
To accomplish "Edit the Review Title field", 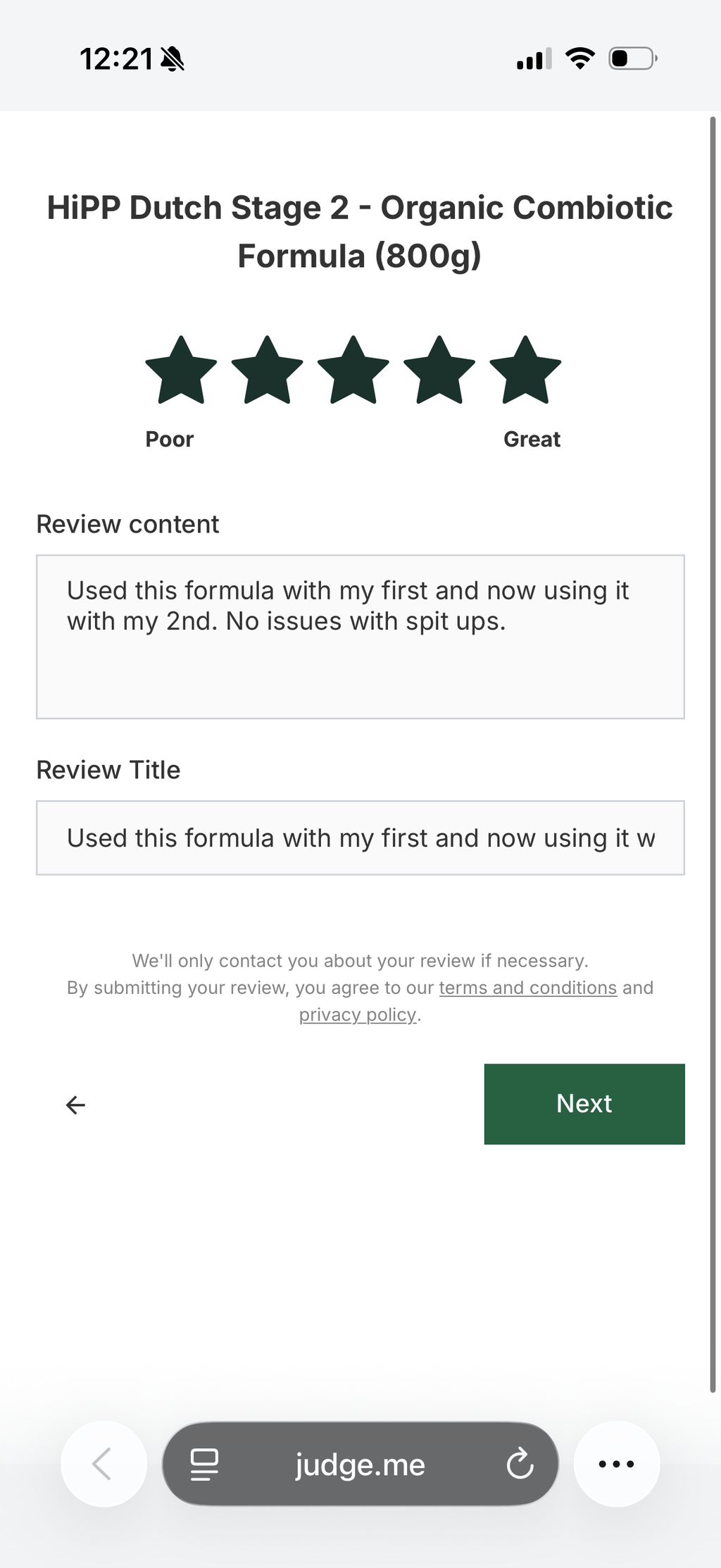I will pyautogui.click(x=360, y=838).
